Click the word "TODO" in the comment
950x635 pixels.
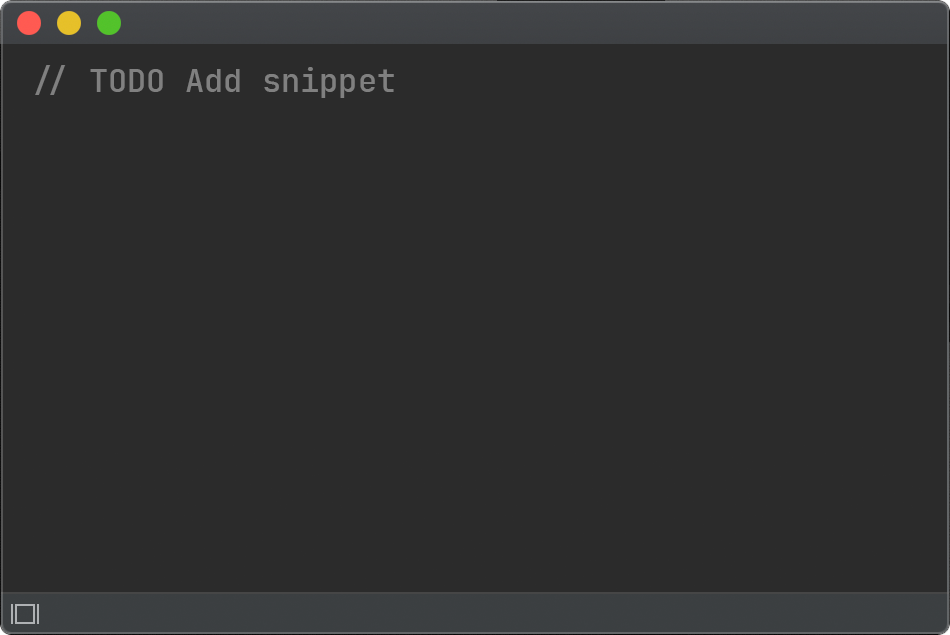coord(127,82)
